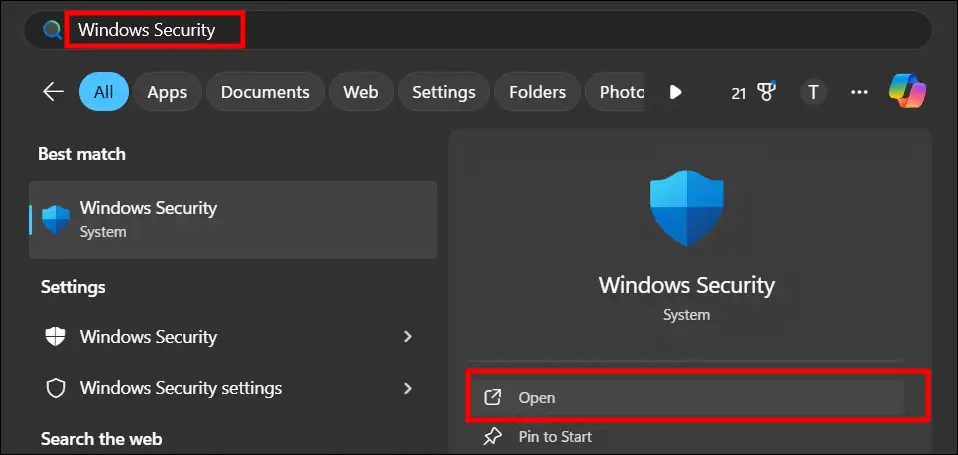This screenshot has height=455, width=958.
Task: Click the Open button in preview pane
Action: [687, 398]
